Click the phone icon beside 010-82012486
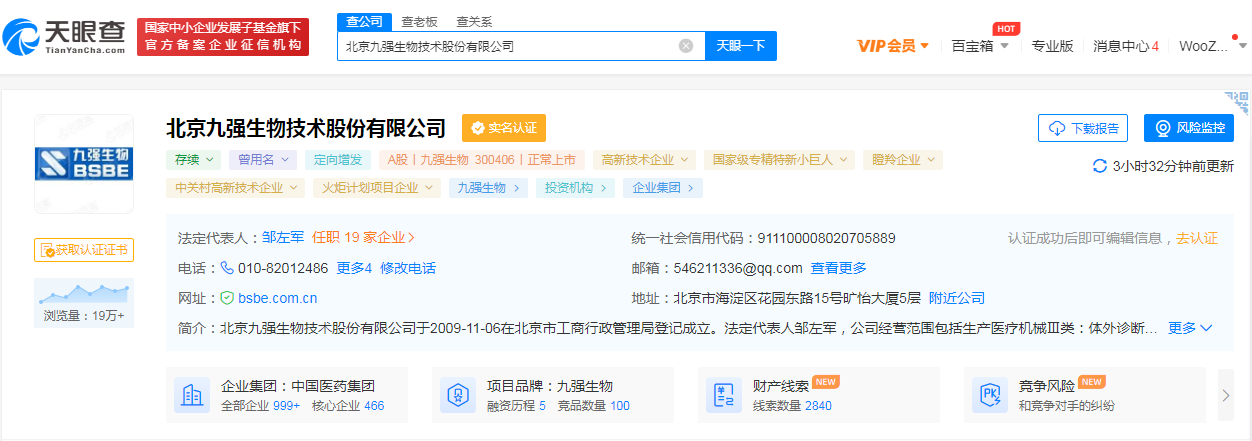The image size is (1252, 441). click(x=227, y=268)
